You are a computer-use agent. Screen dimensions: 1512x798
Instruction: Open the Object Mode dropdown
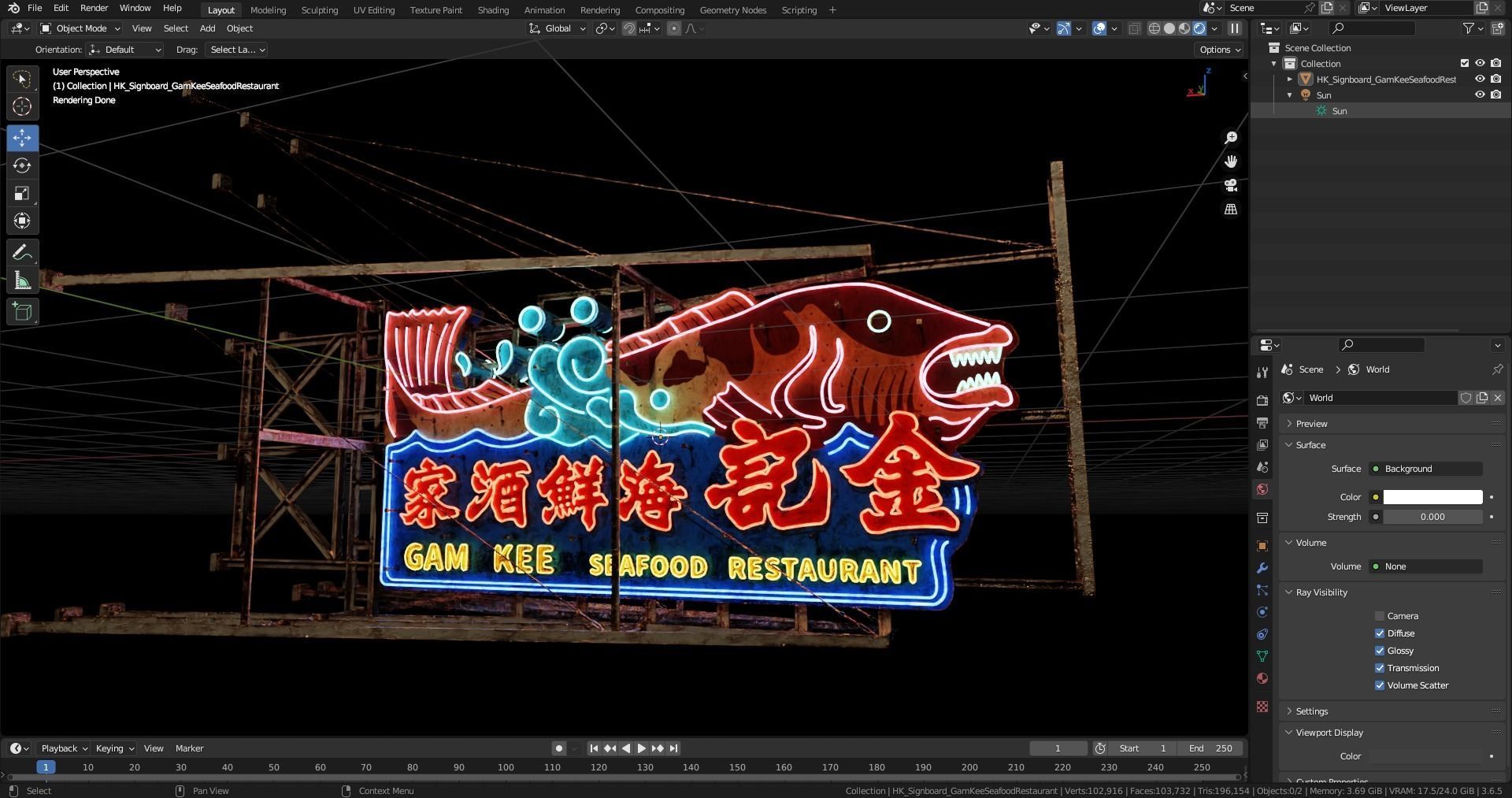80,28
